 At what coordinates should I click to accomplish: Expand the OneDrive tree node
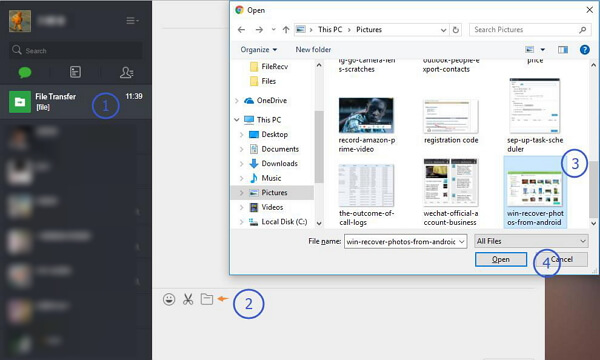236,101
